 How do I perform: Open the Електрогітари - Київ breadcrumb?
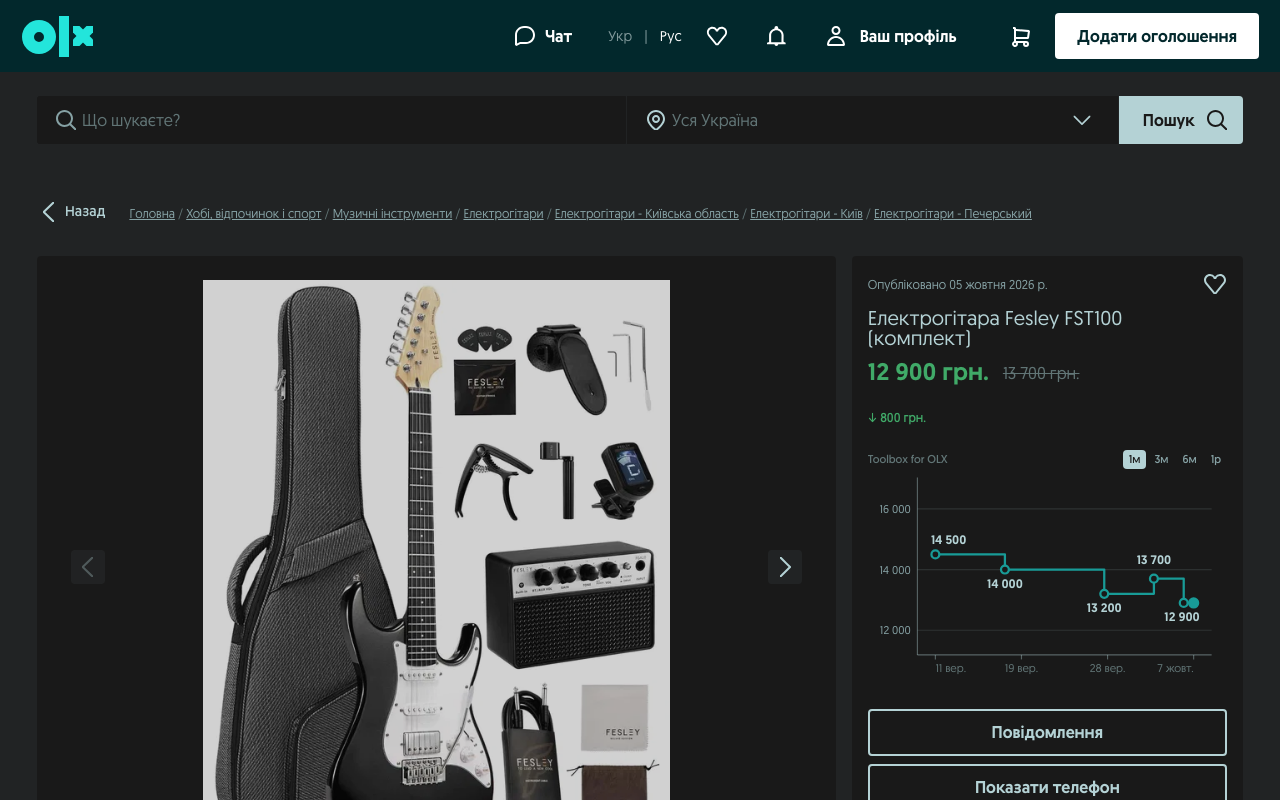click(x=806, y=214)
